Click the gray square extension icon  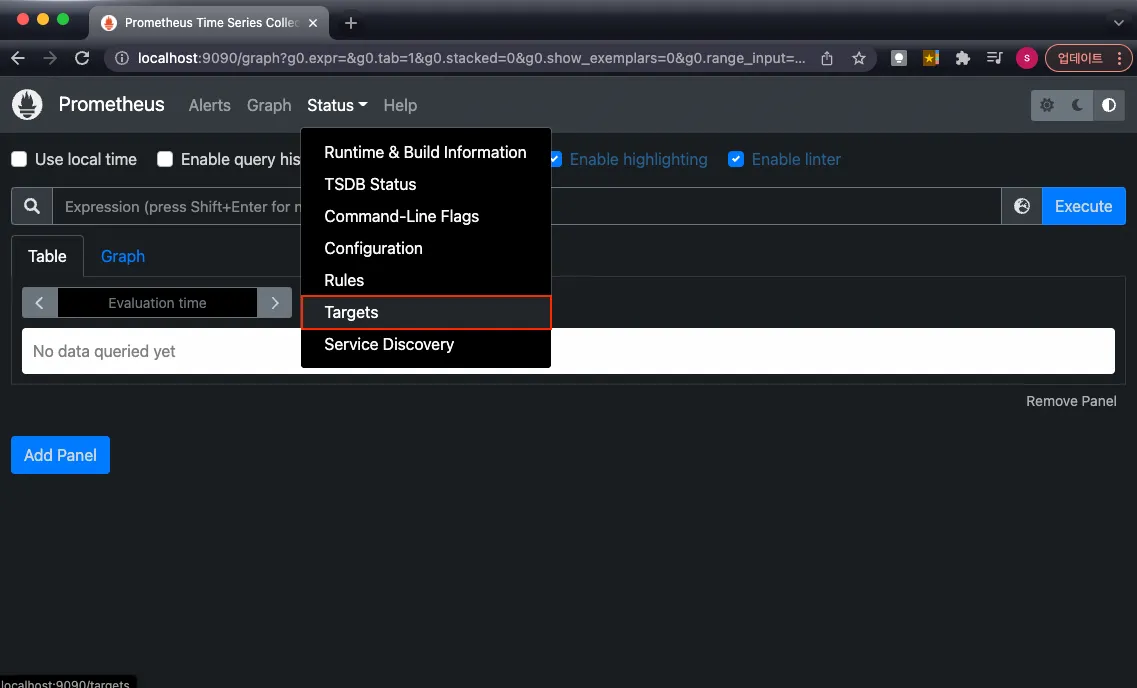[898, 58]
